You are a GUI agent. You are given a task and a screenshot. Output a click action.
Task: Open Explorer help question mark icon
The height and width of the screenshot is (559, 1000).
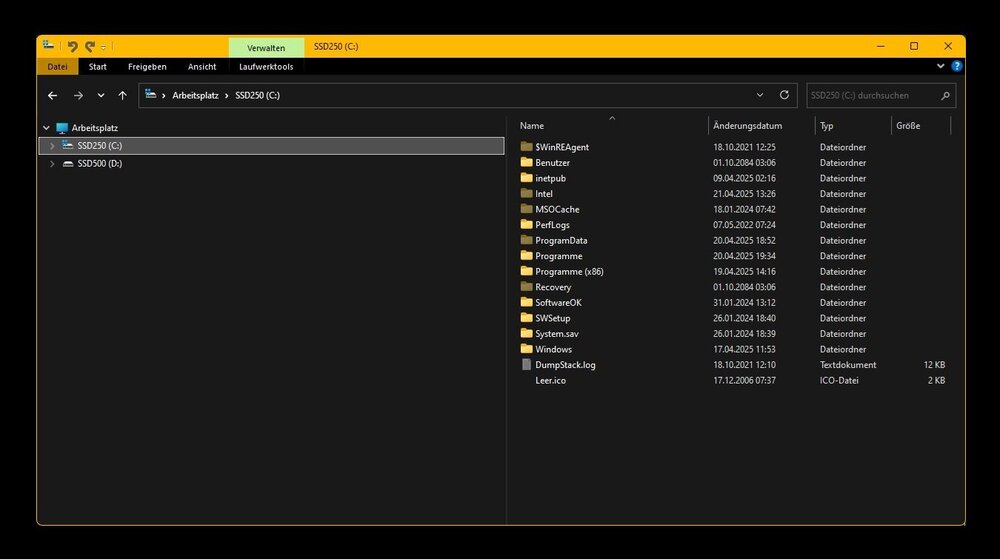tap(956, 67)
